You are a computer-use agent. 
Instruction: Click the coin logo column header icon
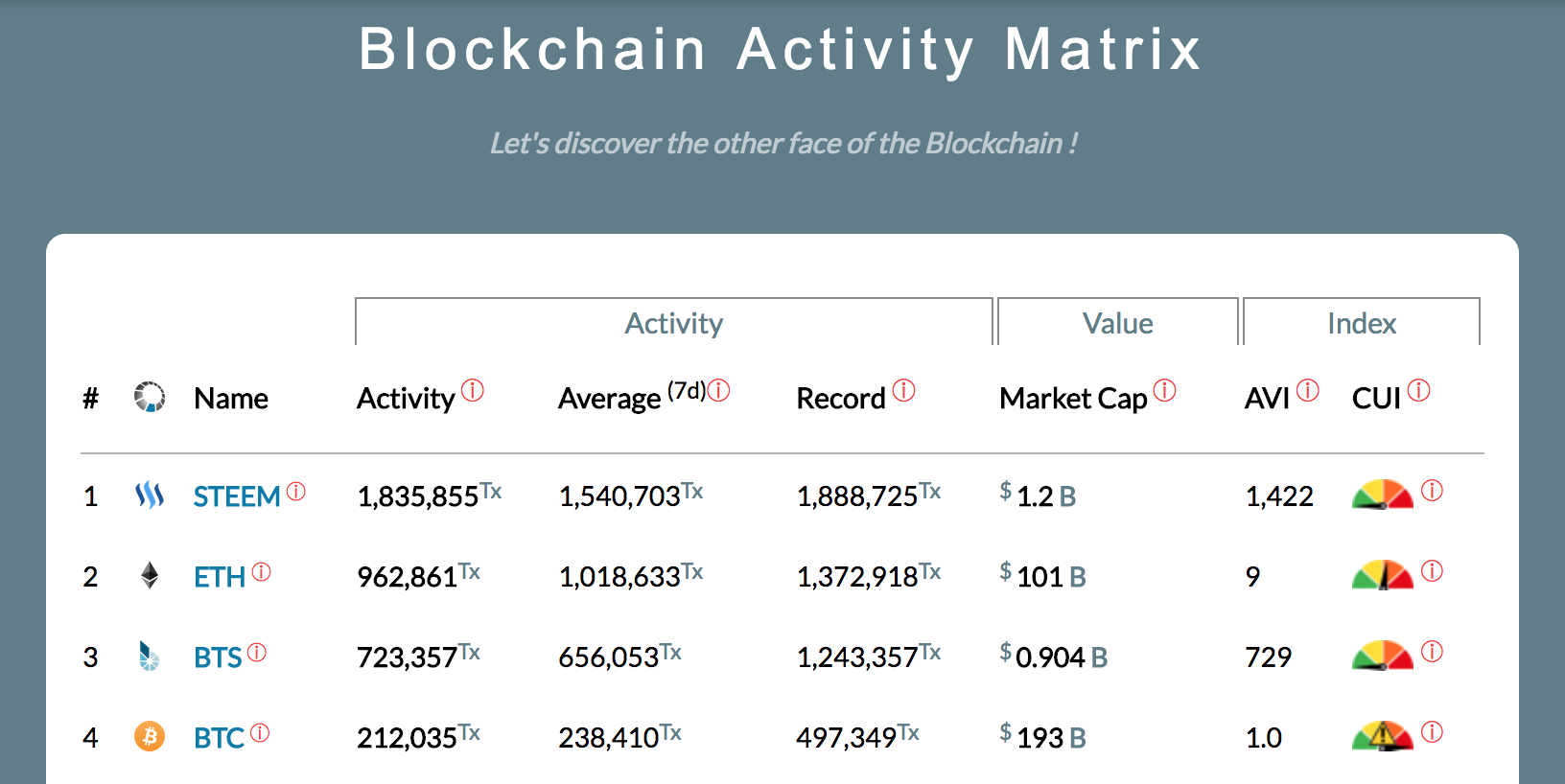[x=150, y=397]
